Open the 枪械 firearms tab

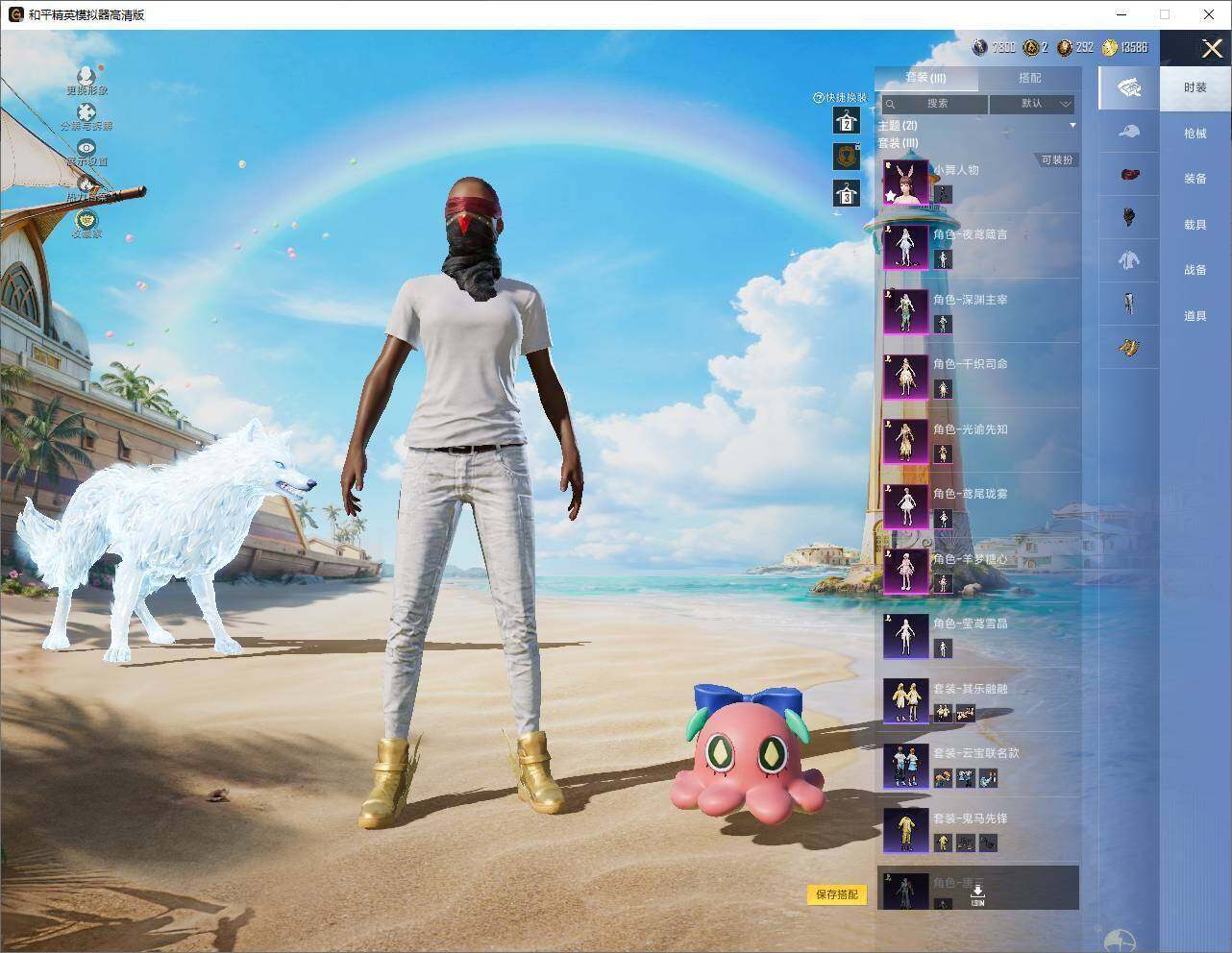click(x=1195, y=134)
